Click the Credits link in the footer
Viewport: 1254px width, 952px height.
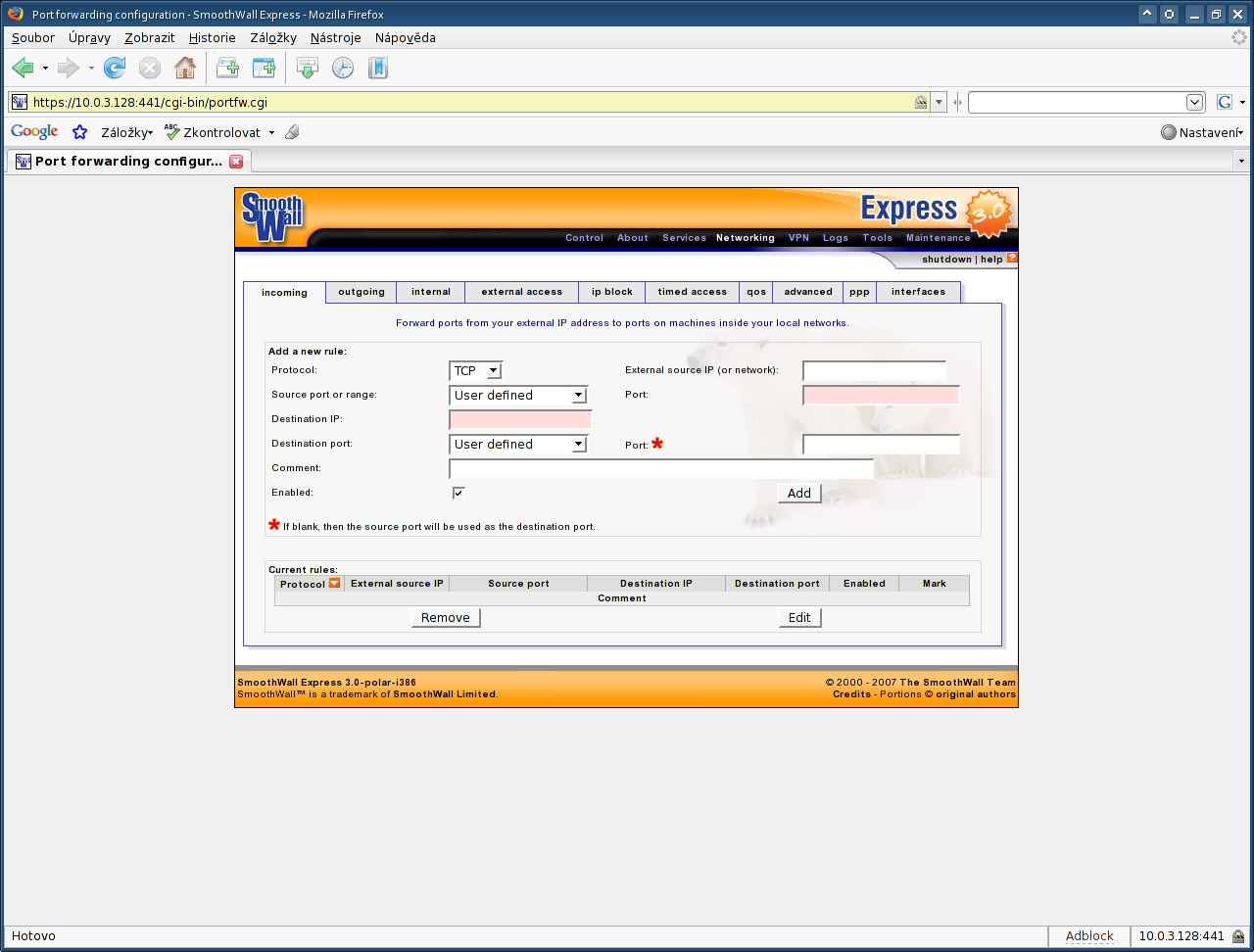tap(851, 694)
